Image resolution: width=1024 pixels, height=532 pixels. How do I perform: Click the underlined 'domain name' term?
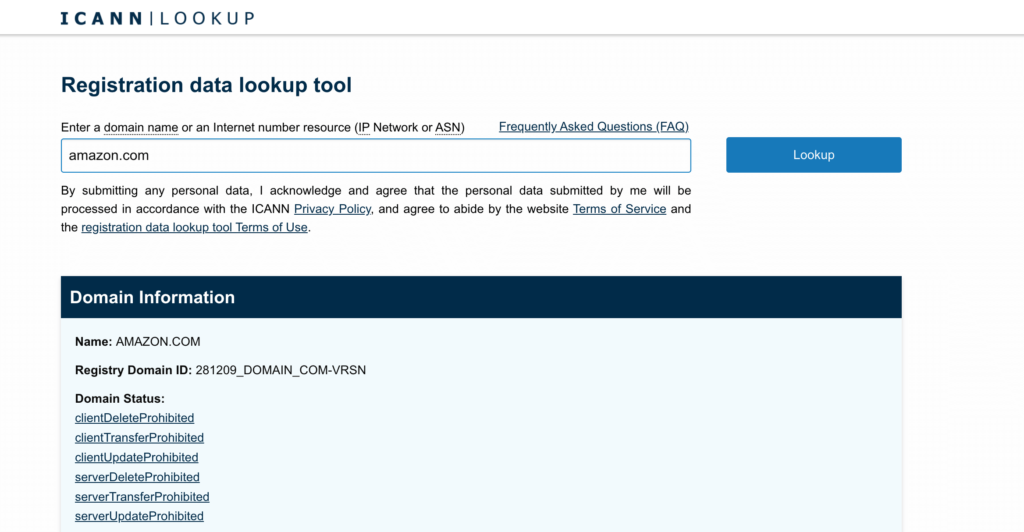141,127
